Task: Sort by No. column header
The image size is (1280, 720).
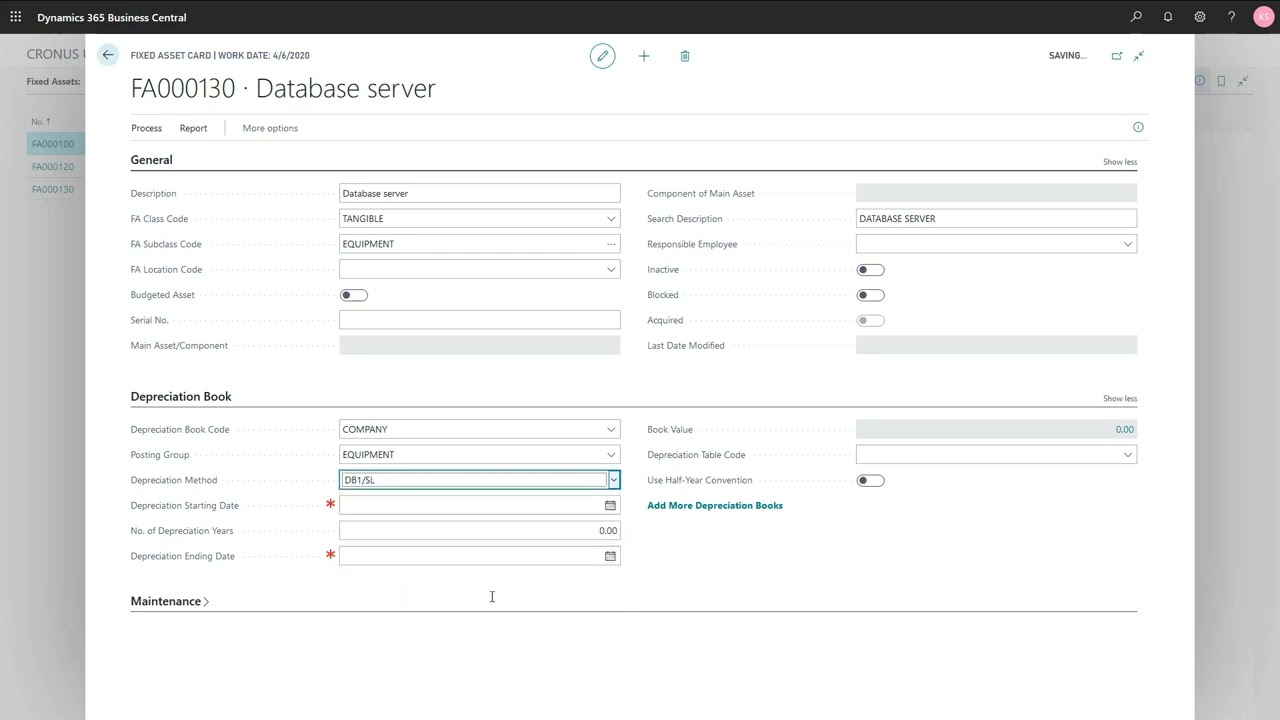Action: coord(40,122)
